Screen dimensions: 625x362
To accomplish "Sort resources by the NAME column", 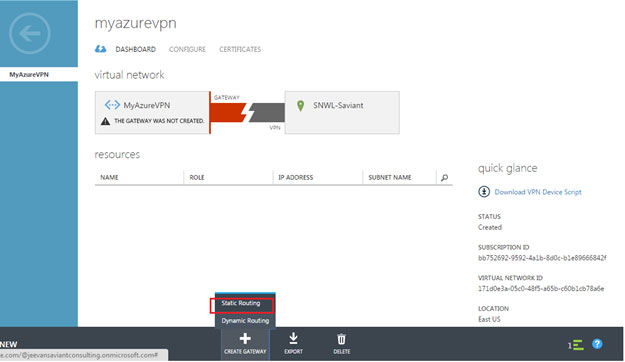I will click(109, 177).
